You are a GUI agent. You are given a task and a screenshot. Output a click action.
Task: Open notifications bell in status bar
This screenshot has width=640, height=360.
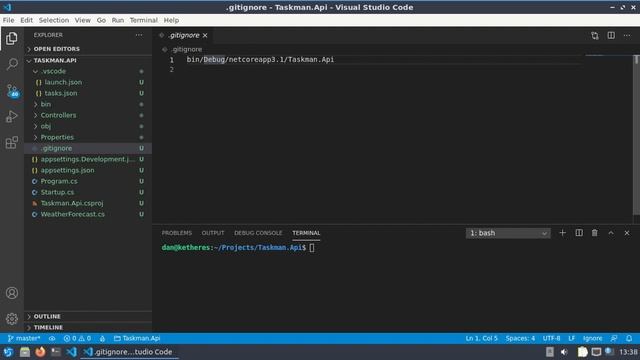click(629, 338)
